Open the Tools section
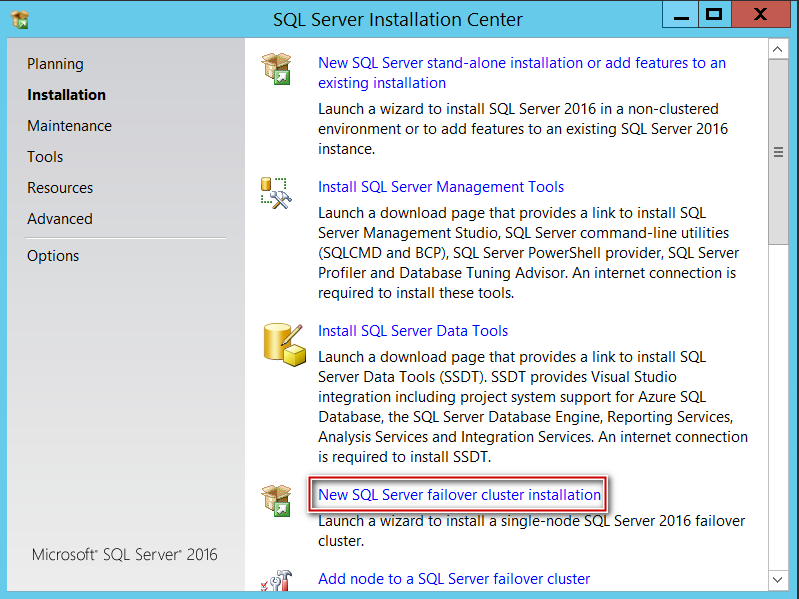799x599 pixels. point(45,157)
